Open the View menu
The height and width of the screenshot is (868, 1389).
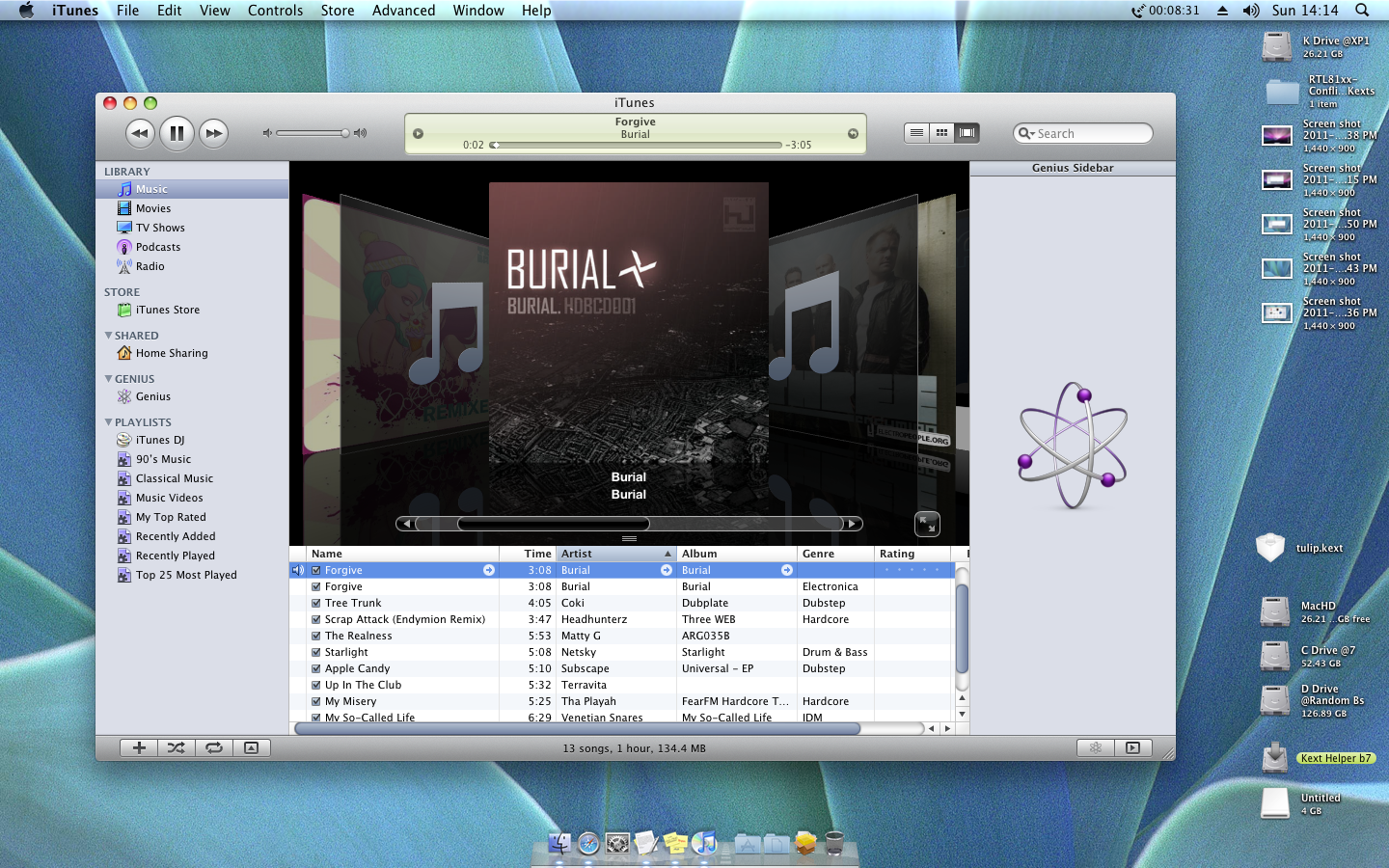point(214,11)
